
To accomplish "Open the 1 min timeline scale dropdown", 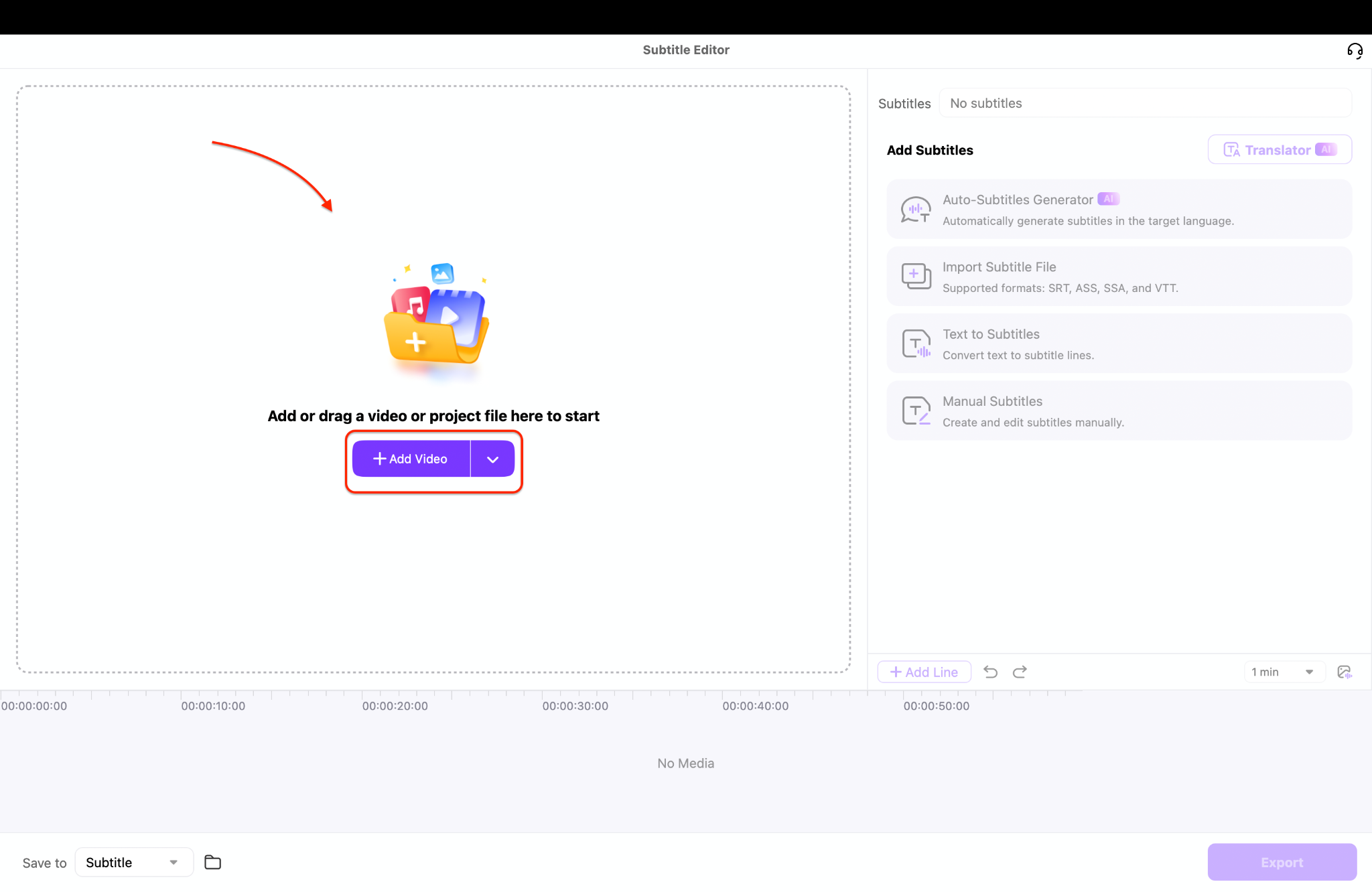I will click(x=1283, y=672).
